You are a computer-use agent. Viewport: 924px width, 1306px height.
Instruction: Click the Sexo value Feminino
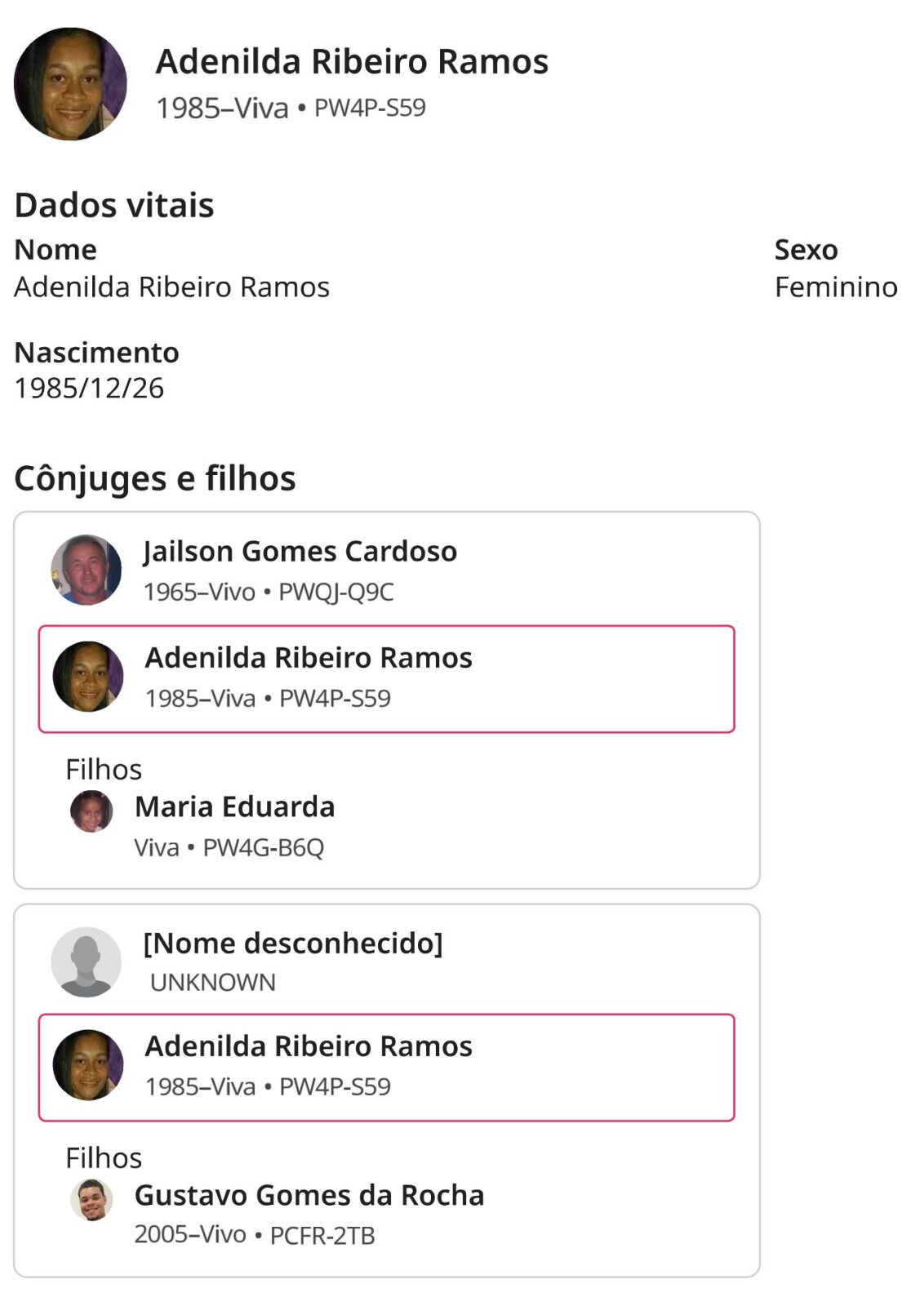[x=835, y=287]
